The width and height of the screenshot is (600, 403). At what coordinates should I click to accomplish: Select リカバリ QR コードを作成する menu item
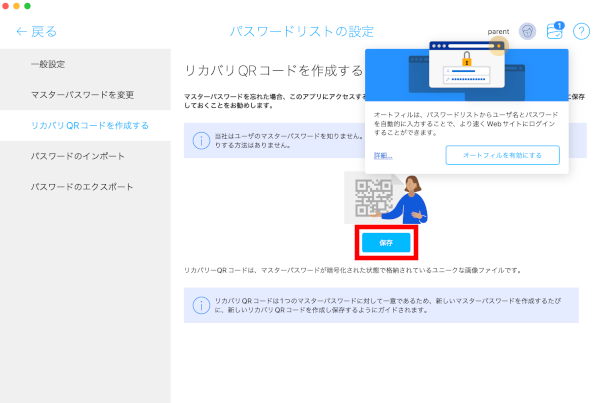click(85, 126)
